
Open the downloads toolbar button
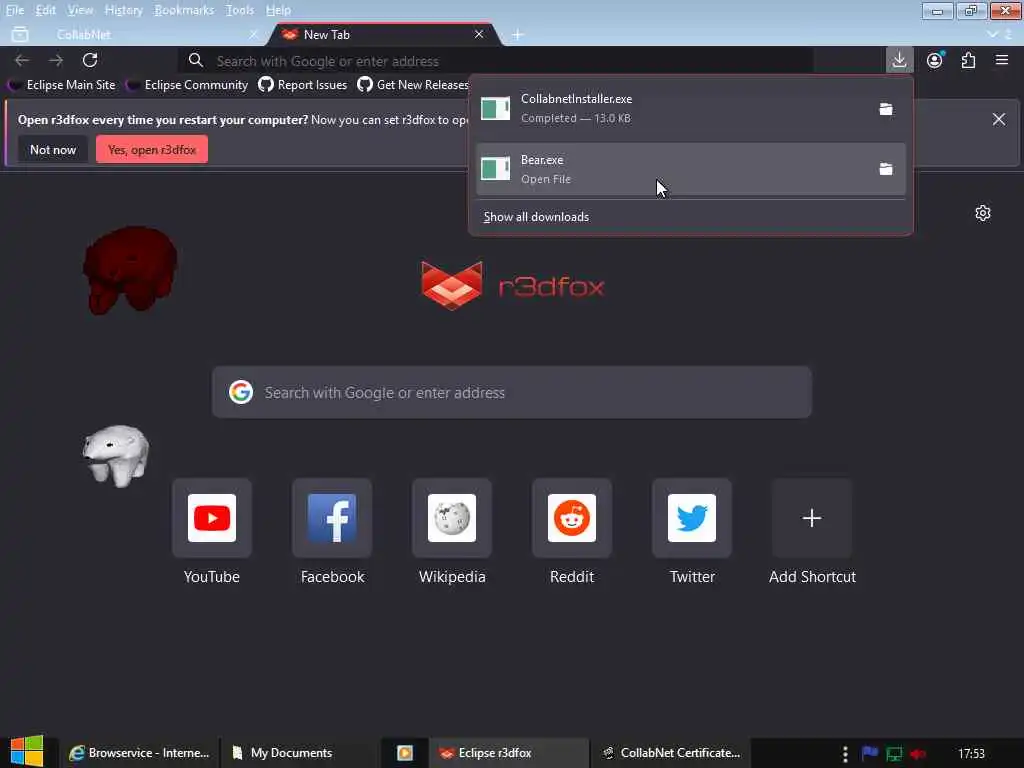899,61
